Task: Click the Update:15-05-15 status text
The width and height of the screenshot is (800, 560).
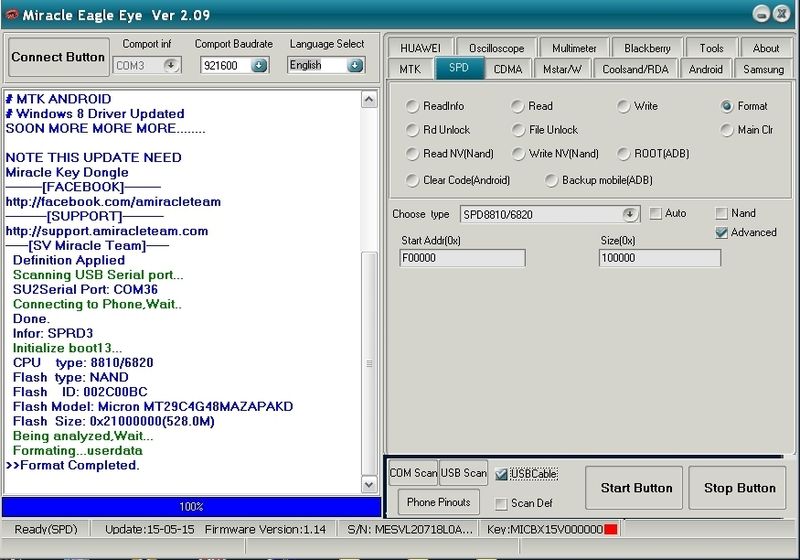Action: point(149,529)
